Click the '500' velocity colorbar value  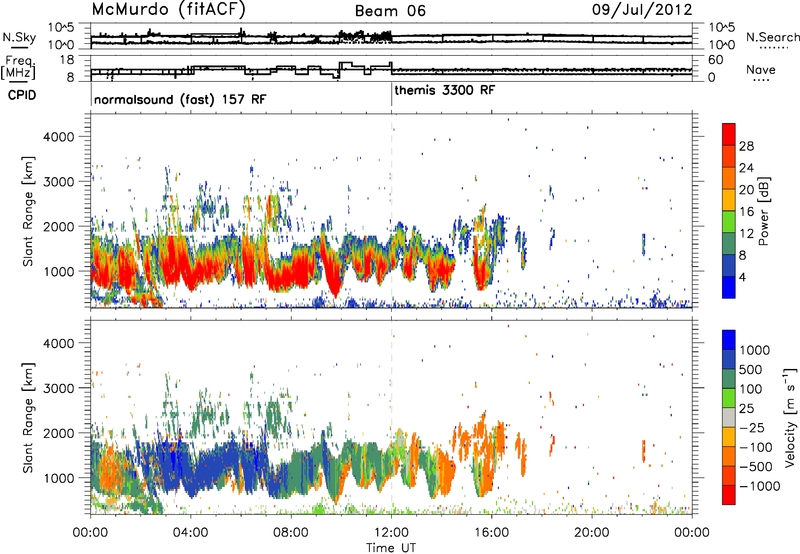pyautogui.click(x=751, y=369)
